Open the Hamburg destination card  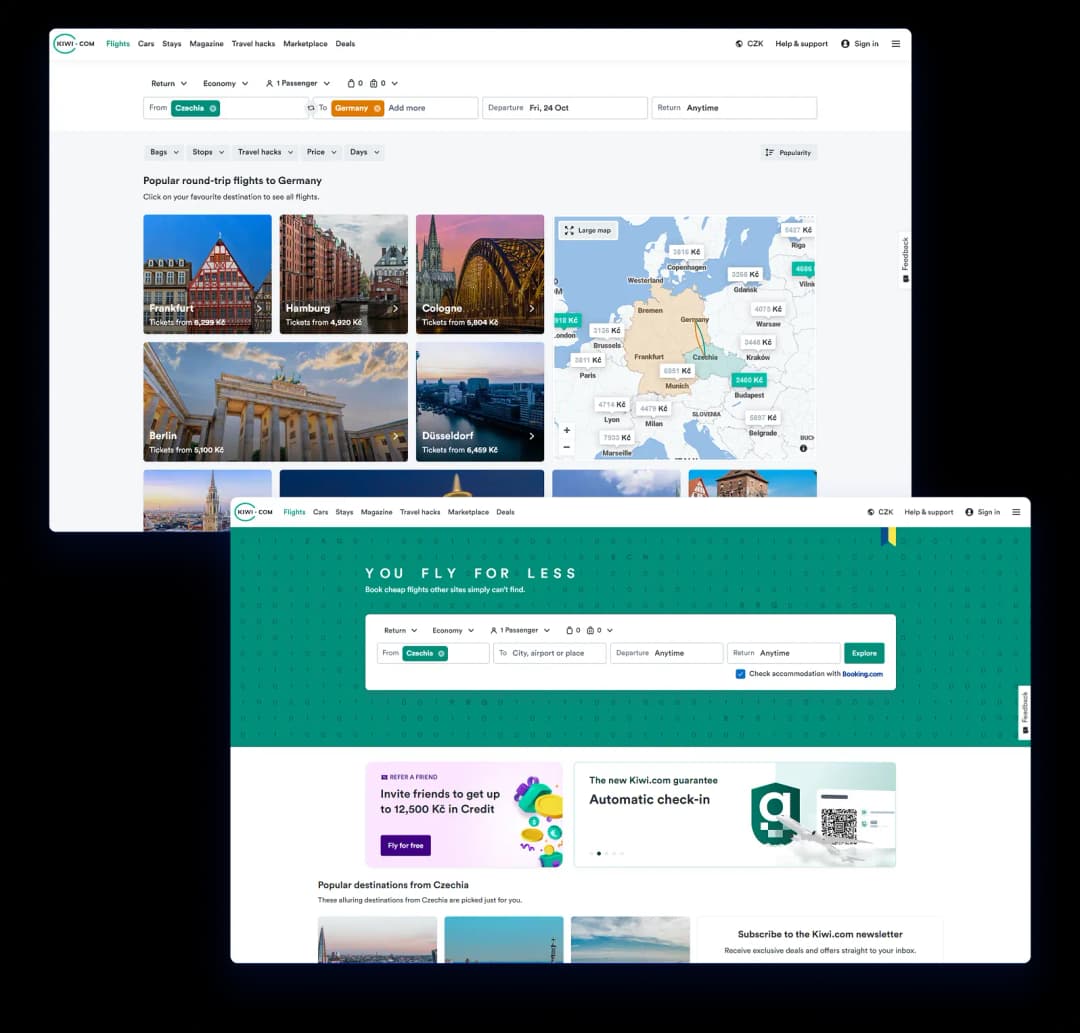(x=343, y=274)
